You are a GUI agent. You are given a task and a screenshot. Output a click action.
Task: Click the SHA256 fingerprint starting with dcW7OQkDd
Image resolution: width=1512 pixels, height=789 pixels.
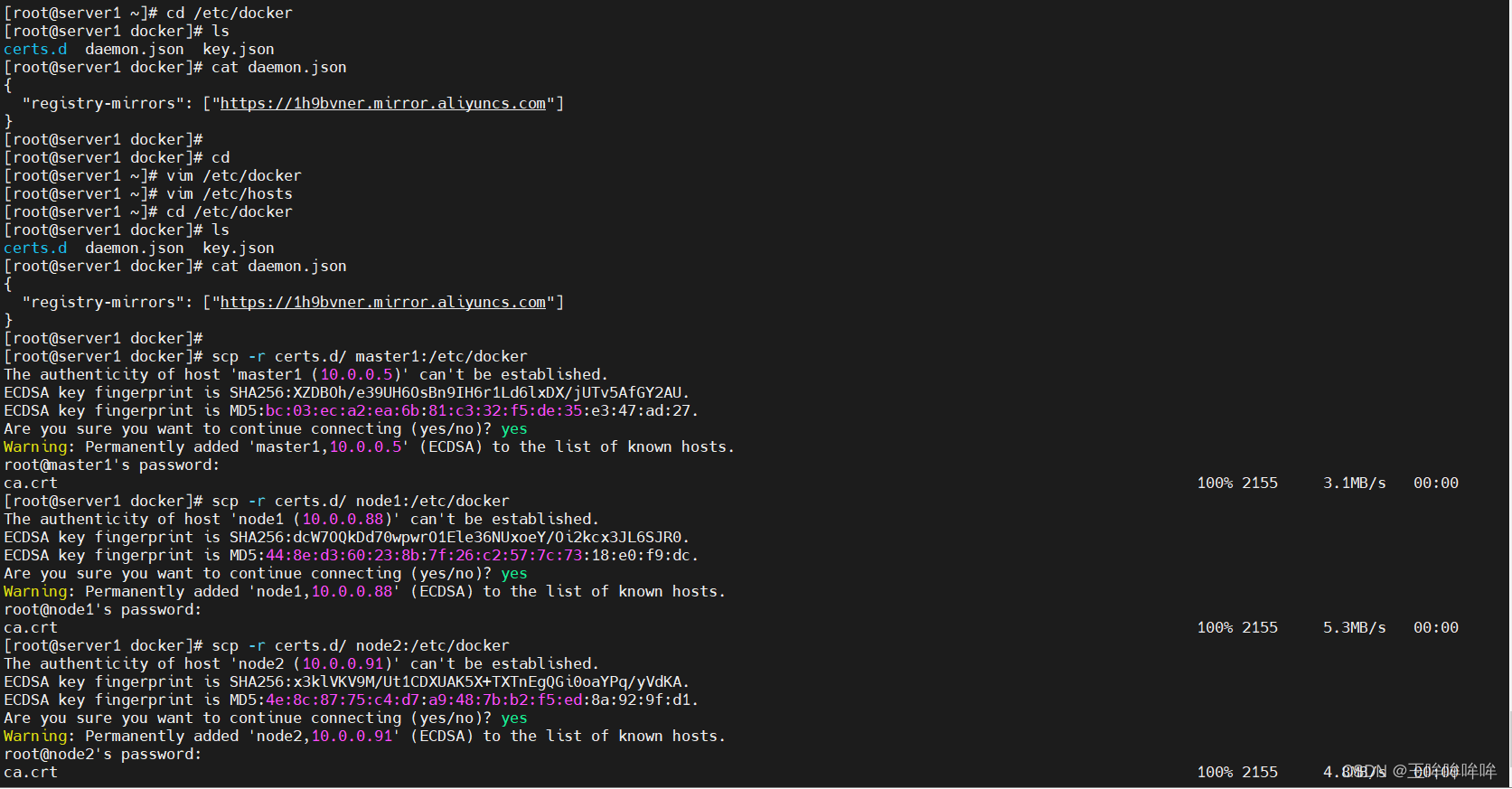click(x=459, y=538)
